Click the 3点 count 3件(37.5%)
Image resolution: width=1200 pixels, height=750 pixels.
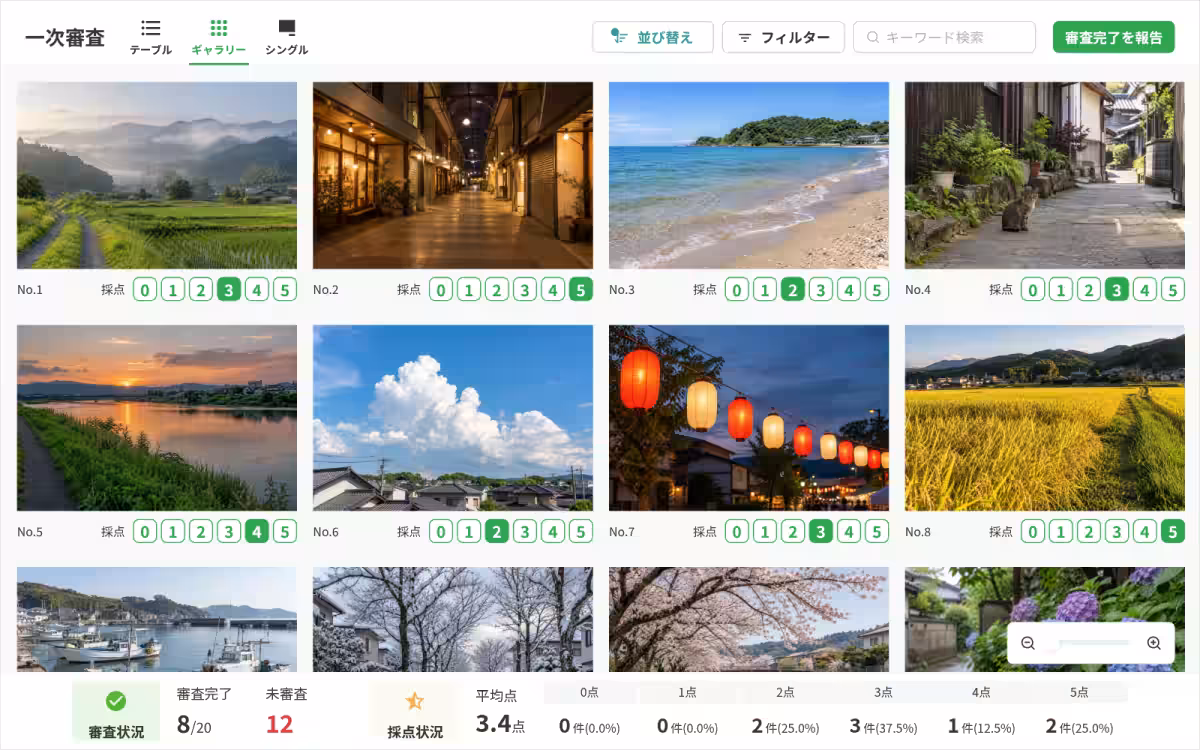point(883,726)
